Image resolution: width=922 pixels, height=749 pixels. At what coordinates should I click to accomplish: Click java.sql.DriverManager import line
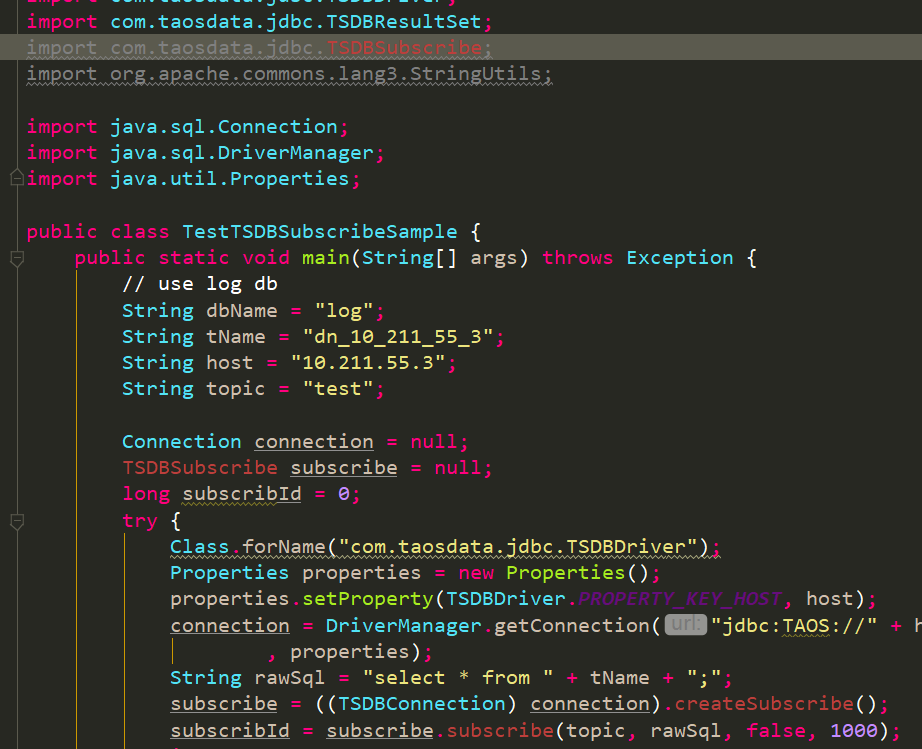pos(205,153)
